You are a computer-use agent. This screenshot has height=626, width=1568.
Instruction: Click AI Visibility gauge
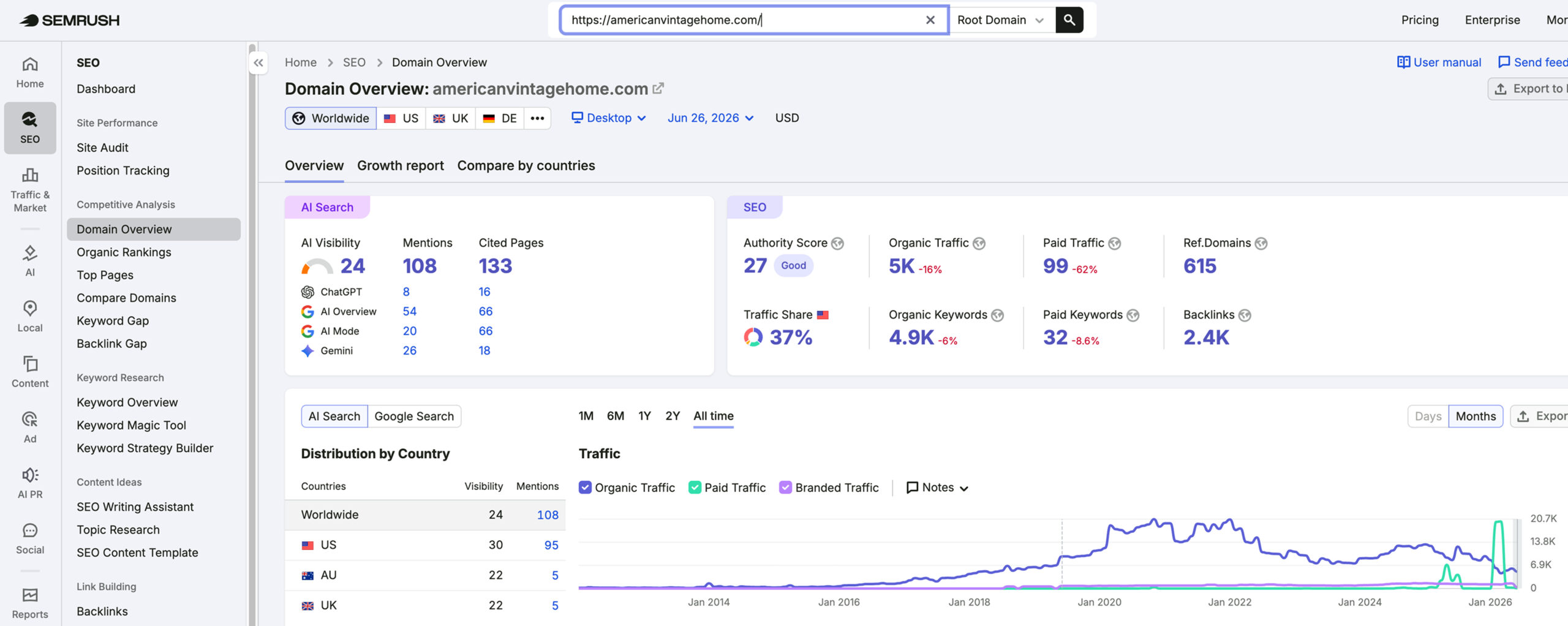(x=317, y=266)
